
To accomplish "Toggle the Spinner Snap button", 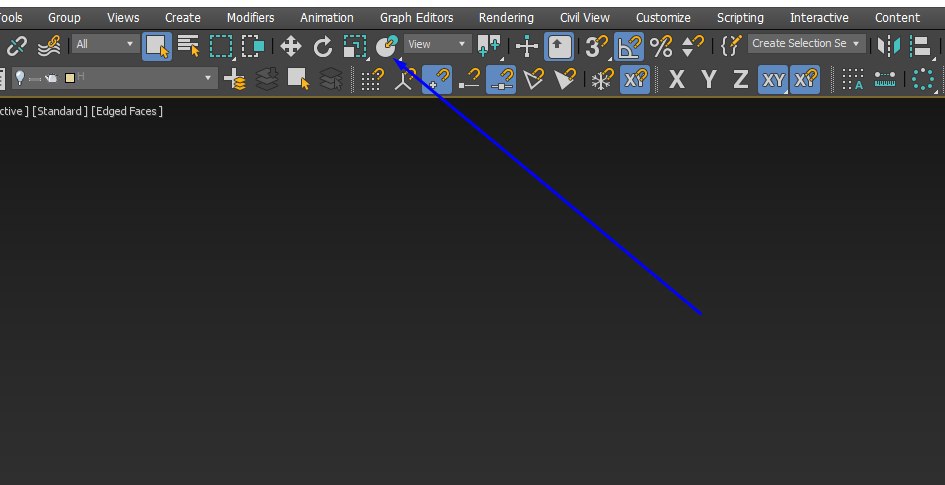I will [692, 46].
